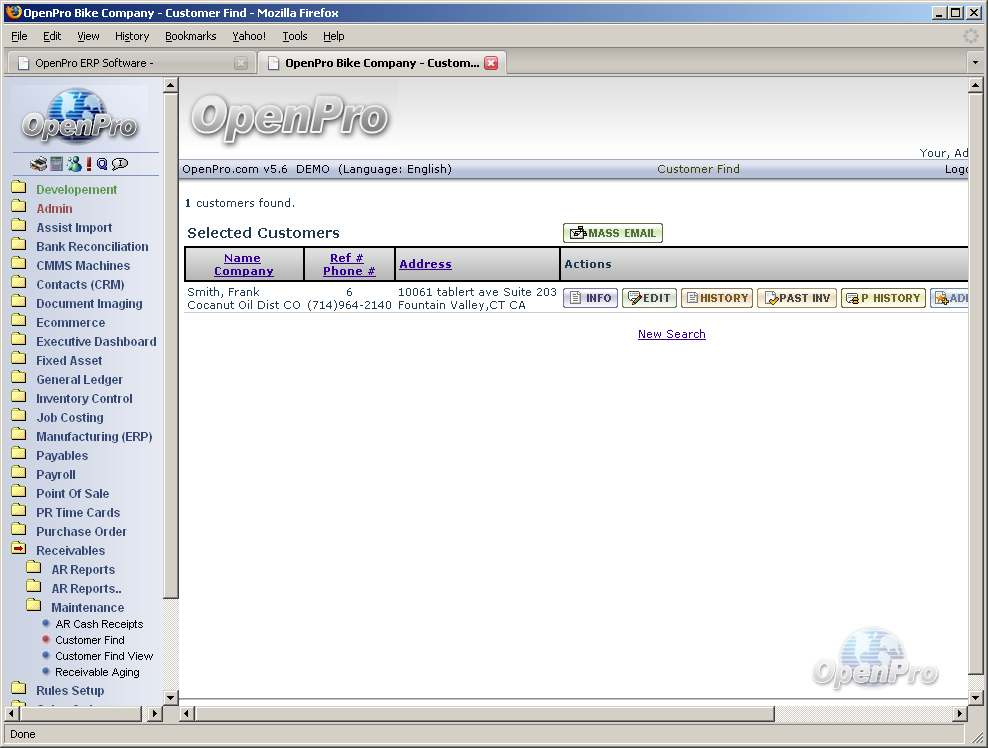Click the speech bubble info icon
This screenshot has width=988, height=748.
tap(120, 164)
